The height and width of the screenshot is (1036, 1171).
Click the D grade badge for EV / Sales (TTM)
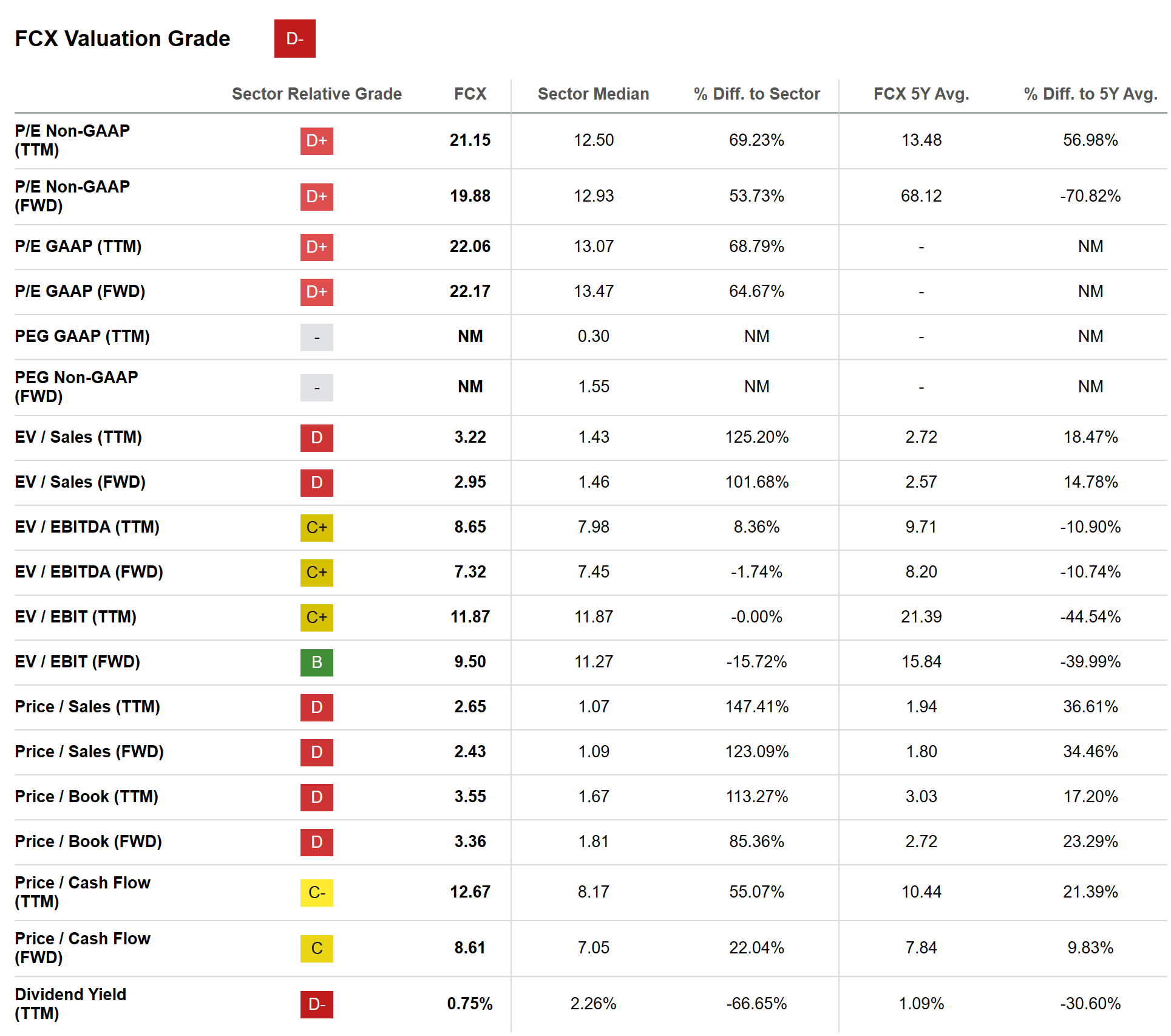[x=316, y=438]
